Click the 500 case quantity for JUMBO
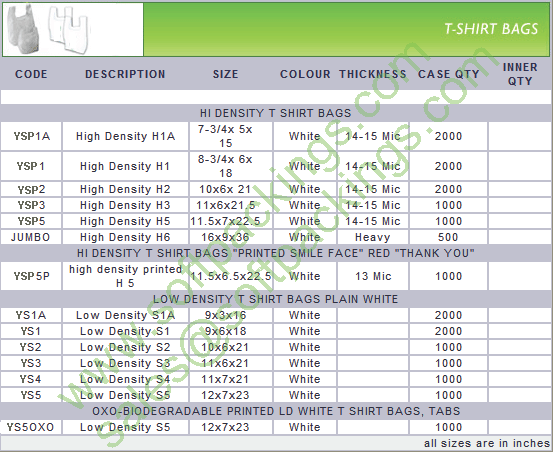 (x=448, y=237)
